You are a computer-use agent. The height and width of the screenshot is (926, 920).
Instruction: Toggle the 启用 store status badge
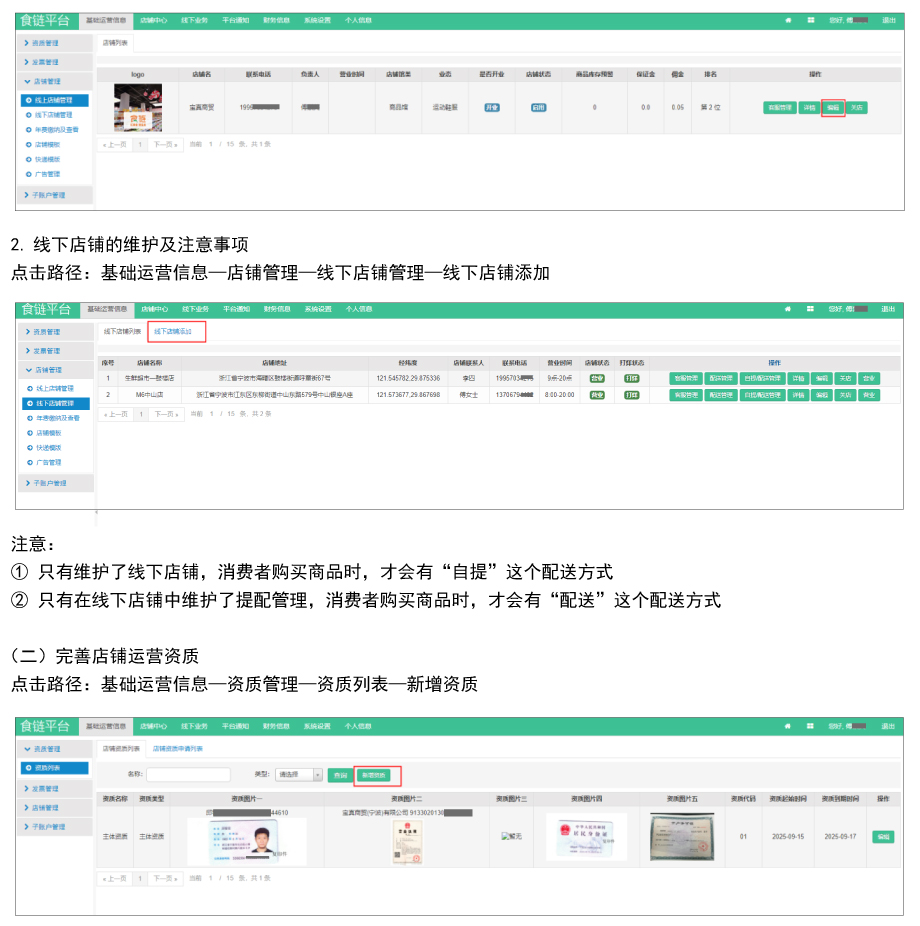pos(539,108)
